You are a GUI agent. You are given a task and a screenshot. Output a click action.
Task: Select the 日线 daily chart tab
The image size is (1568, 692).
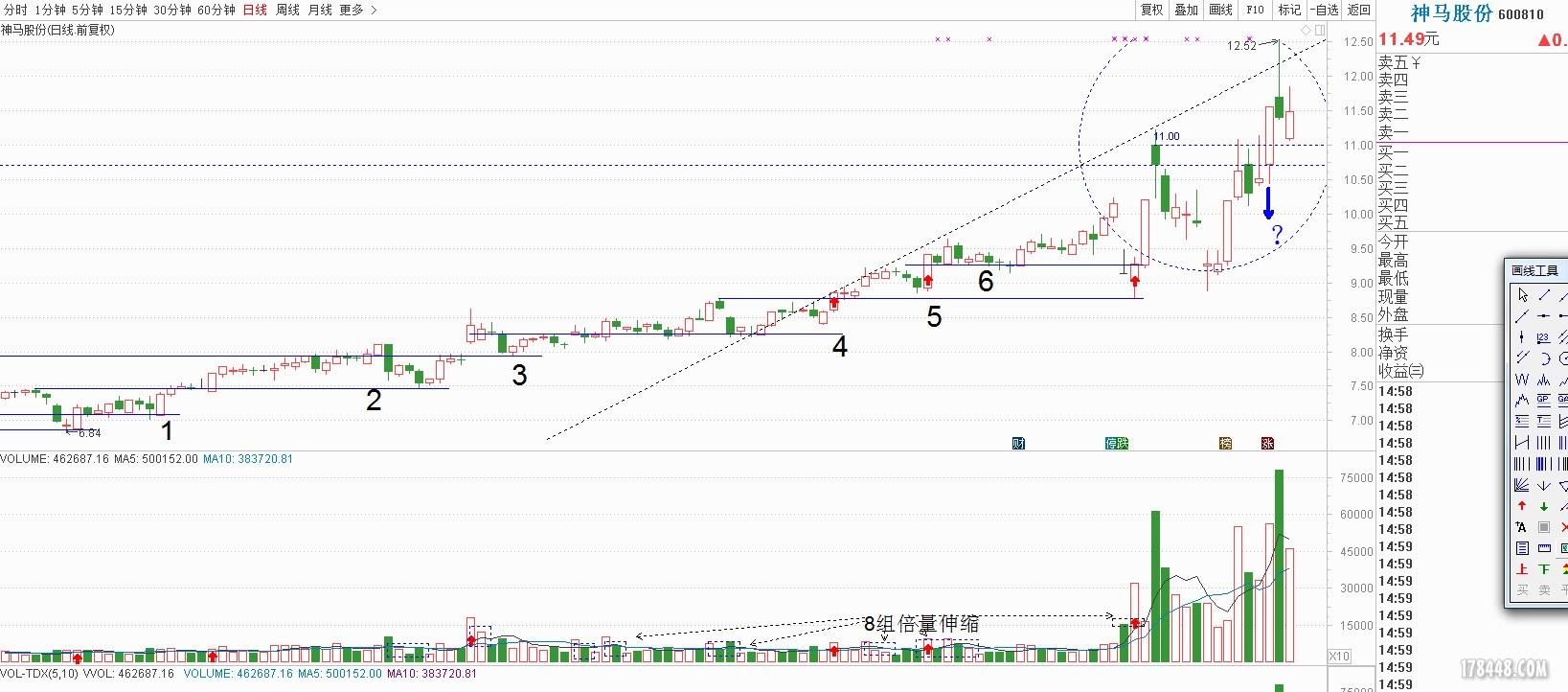point(255,10)
